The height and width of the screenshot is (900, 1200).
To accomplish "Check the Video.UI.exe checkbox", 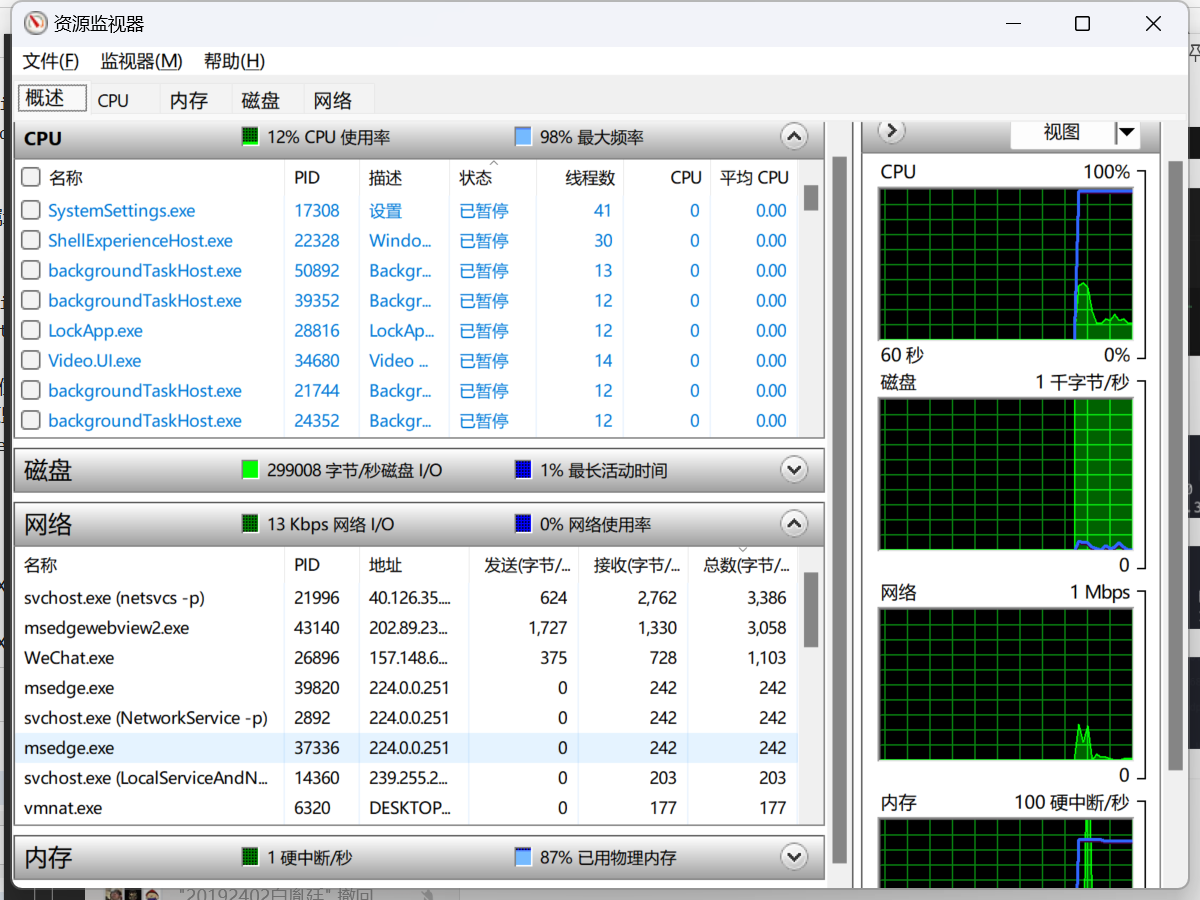I will 31,360.
